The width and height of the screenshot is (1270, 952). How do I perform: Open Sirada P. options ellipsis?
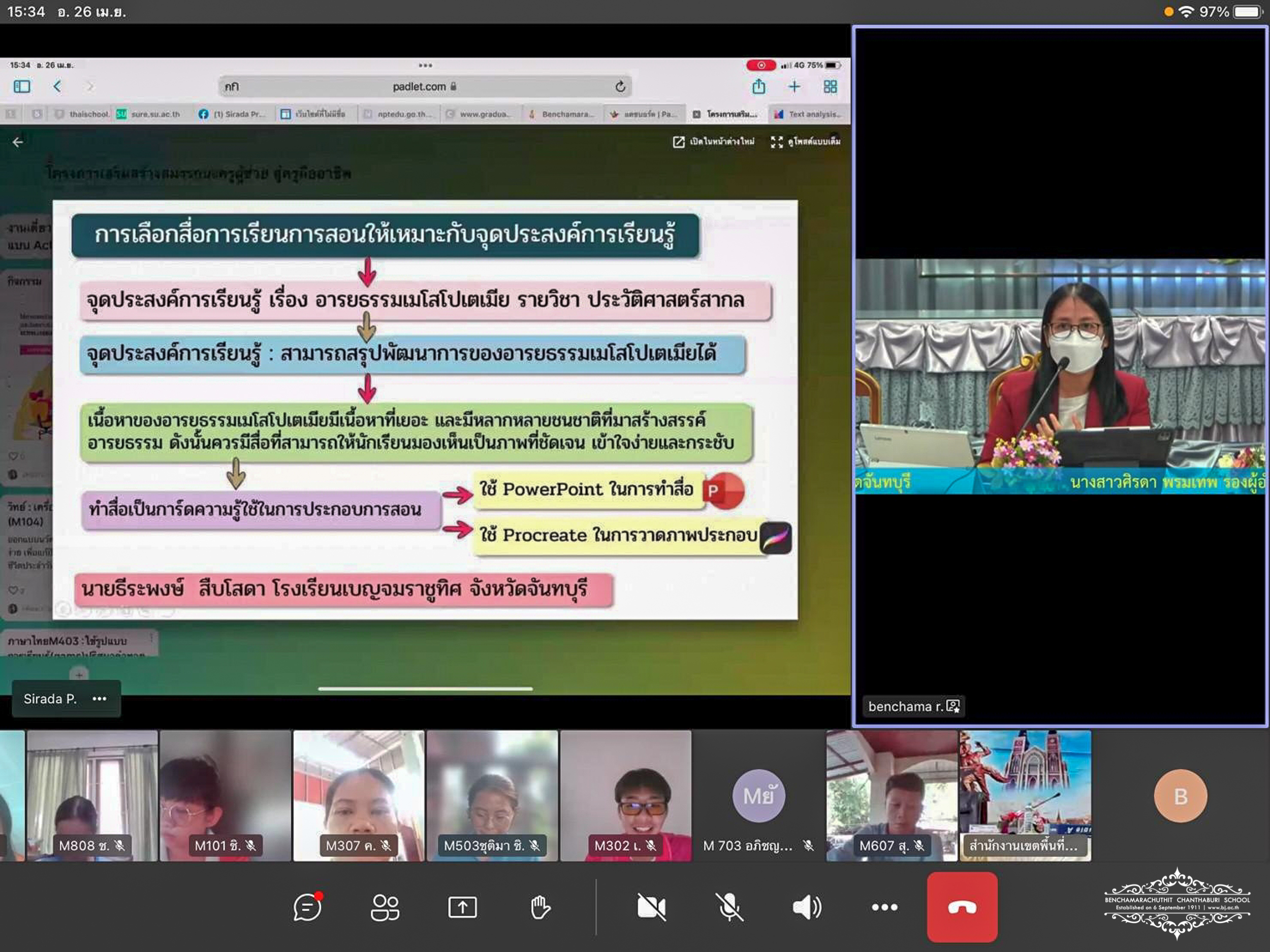coord(100,698)
